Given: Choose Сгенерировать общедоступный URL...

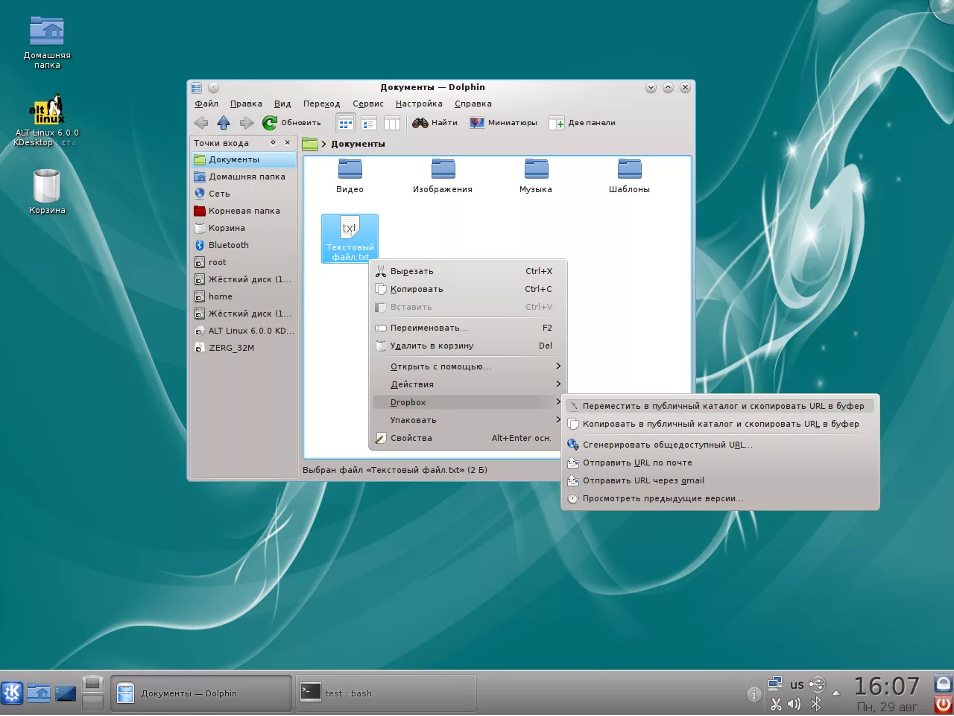Looking at the screenshot, I should [720, 445].
